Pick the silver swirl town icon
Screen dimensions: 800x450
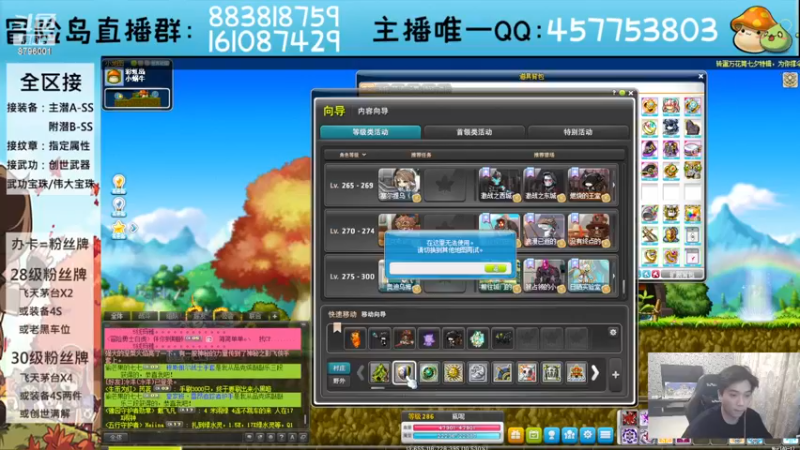point(478,373)
